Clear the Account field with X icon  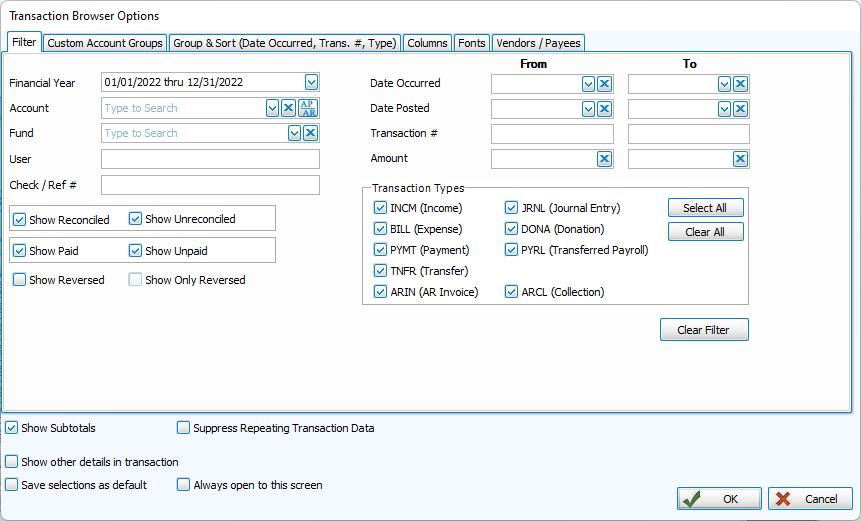pyautogui.click(x=288, y=108)
